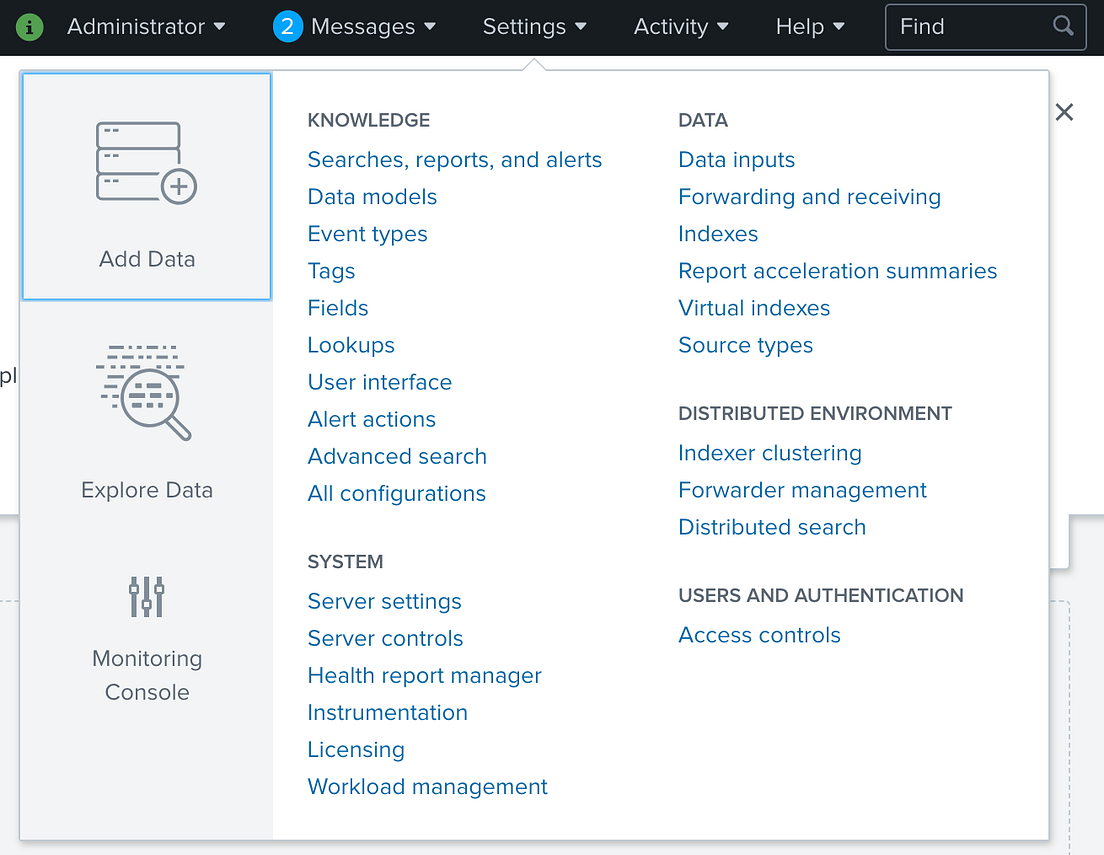Open Indexer clustering

(770, 452)
